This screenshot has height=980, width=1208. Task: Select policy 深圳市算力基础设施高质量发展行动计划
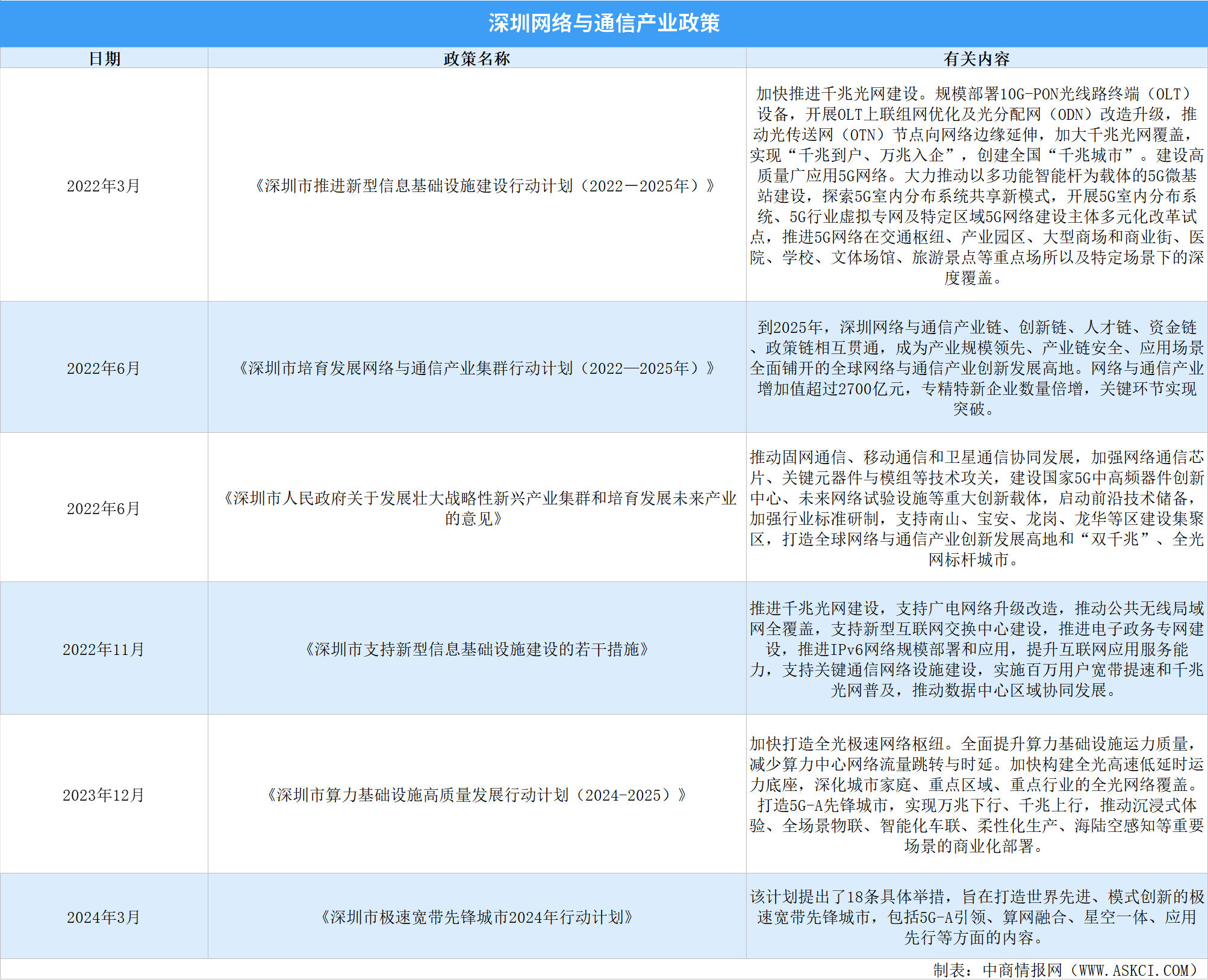(476, 795)
